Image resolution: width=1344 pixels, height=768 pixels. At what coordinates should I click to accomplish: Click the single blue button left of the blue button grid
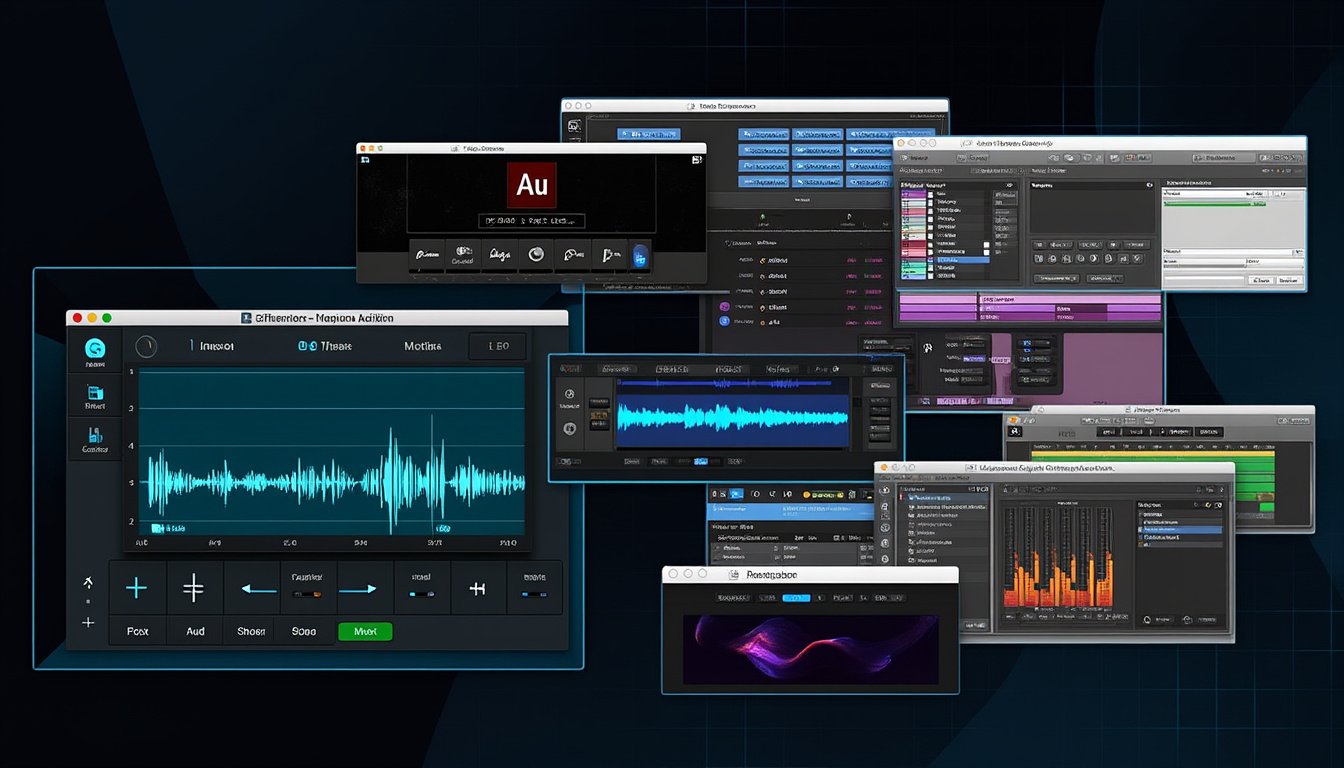pyautogui.click(x=650, y=134)
